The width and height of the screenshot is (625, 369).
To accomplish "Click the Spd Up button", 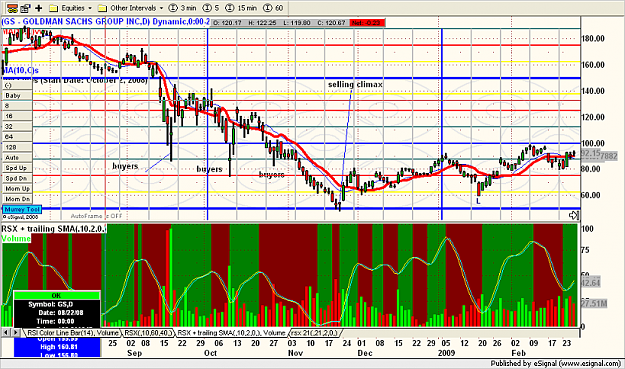I will (18, 168).
